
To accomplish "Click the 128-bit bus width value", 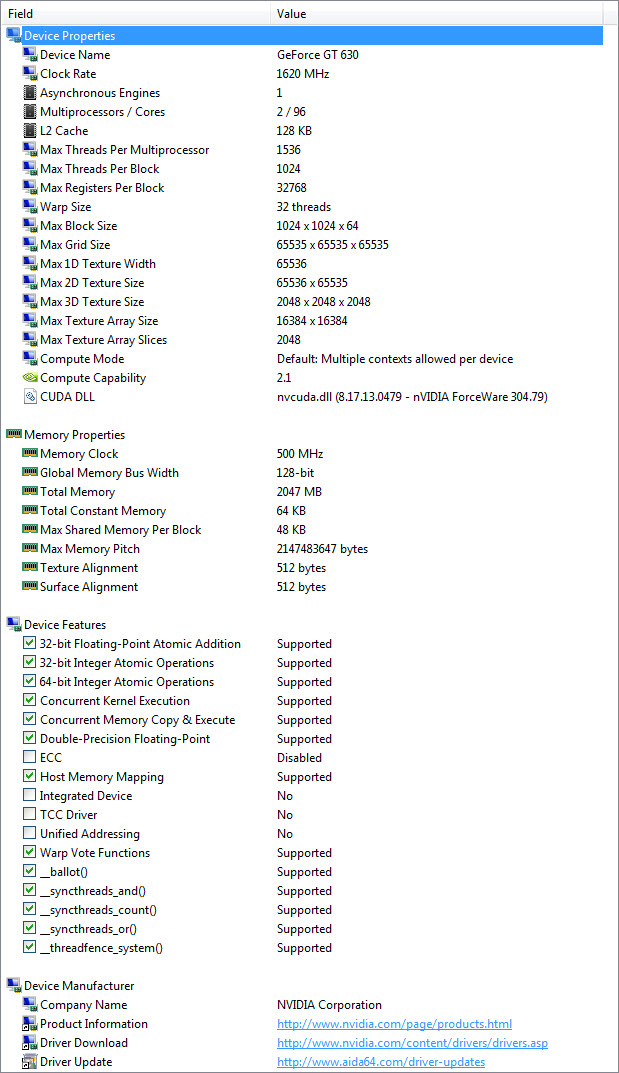I will 296,473.
